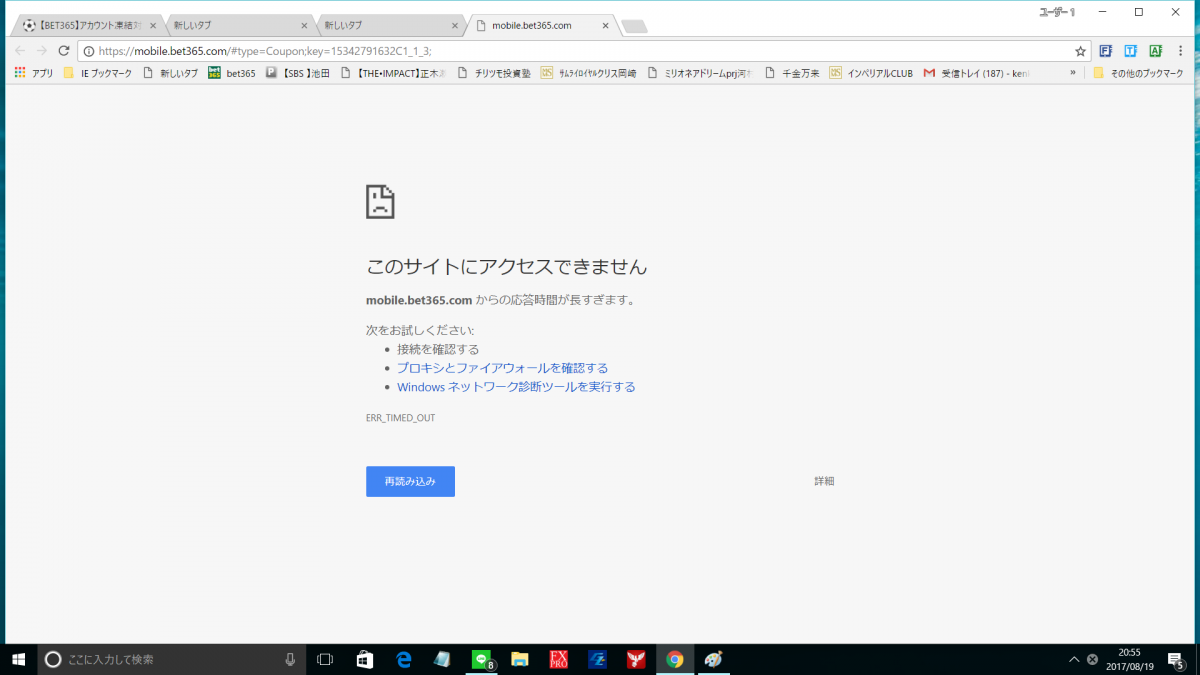Open the アプリ apps shortcut

coord(33,73)
